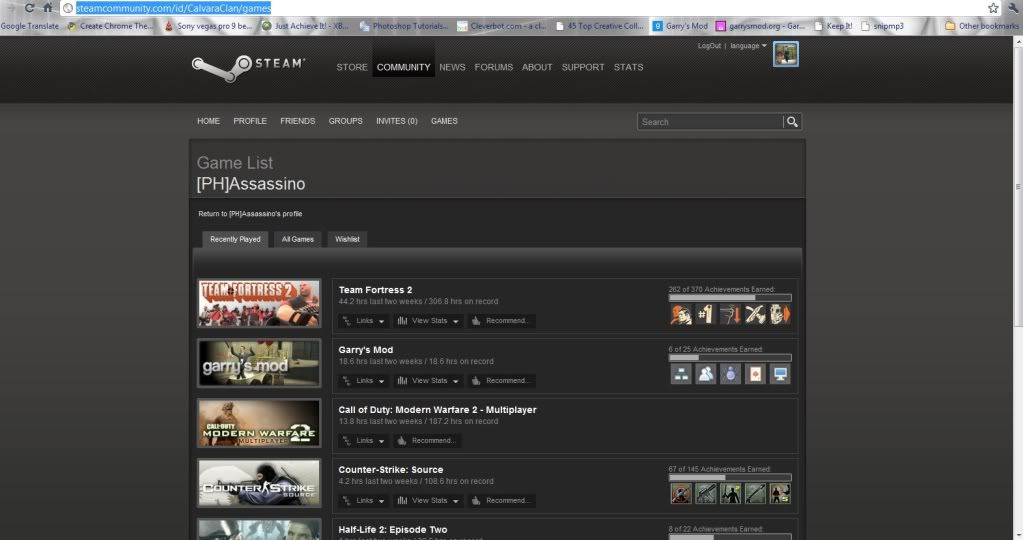
Task: Expand Links dropdown for Counter-Strike: Source
Action: point(363,501)
